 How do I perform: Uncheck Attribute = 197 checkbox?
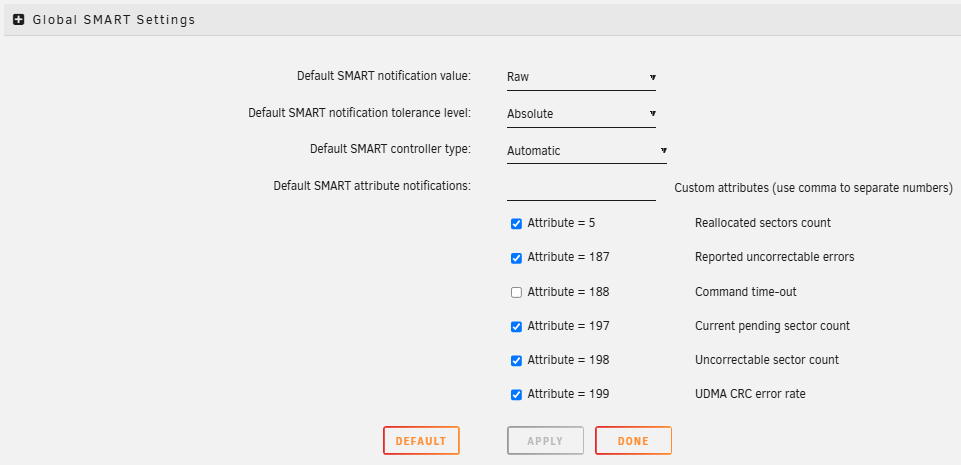[x=517, y=326]
